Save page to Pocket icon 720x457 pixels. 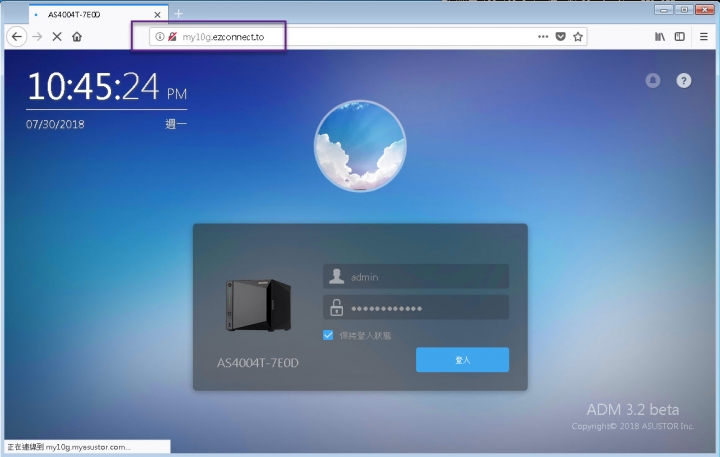coord(561,37)
